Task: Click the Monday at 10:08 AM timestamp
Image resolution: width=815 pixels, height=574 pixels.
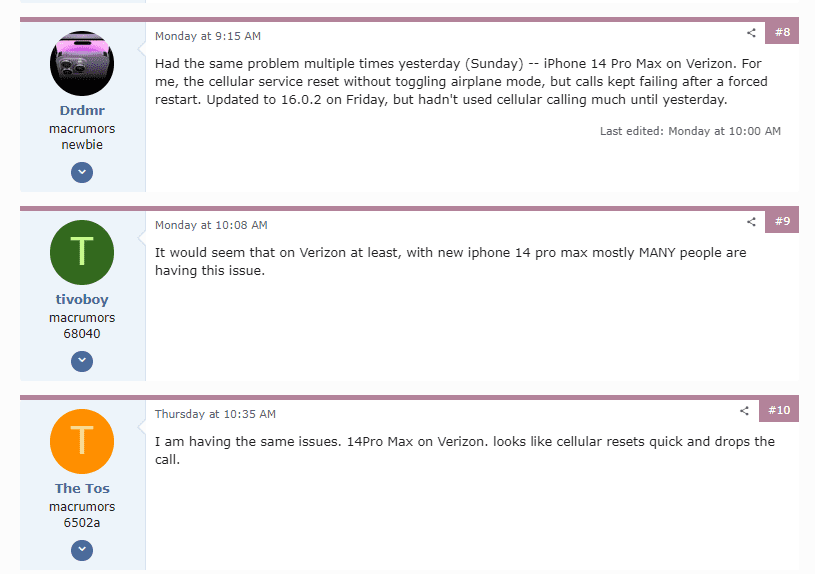Action: pos(211,225)
